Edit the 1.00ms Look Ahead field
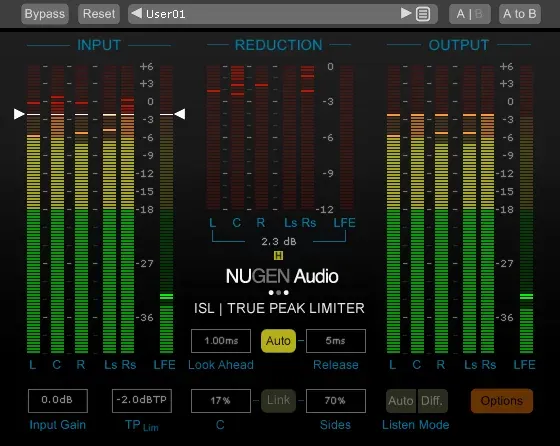Image resolution: width=560 pixels, height=446 pixels. click(221, 341)
